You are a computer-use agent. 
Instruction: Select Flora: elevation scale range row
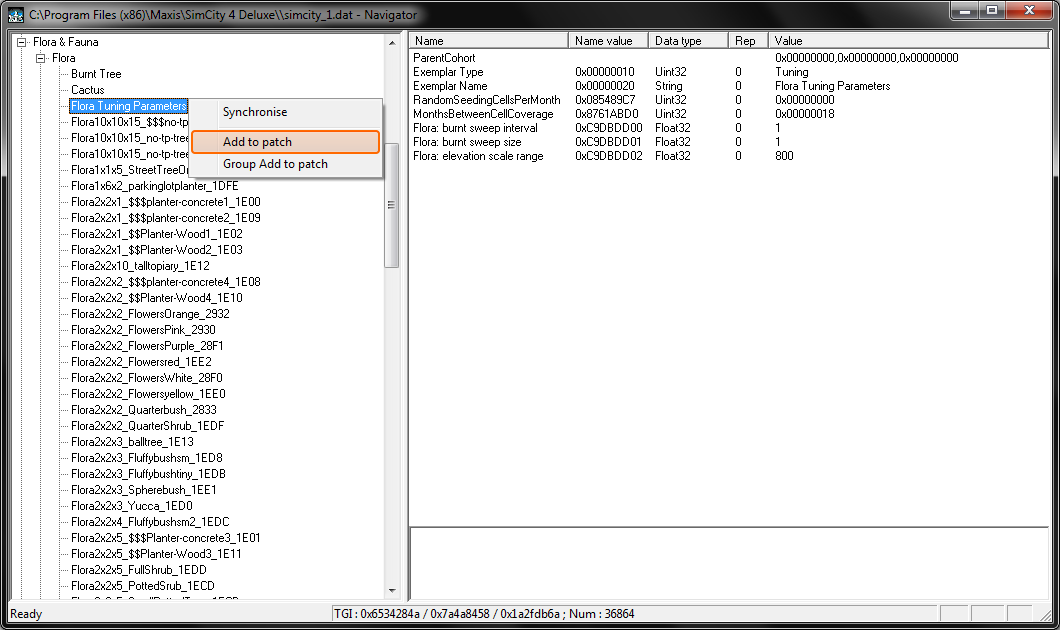[x=729, y=156]
